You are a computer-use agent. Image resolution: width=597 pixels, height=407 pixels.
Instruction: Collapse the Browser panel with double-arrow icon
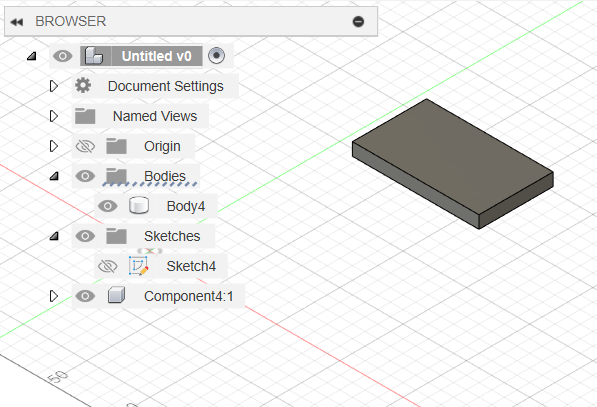(x=17, y=22)
